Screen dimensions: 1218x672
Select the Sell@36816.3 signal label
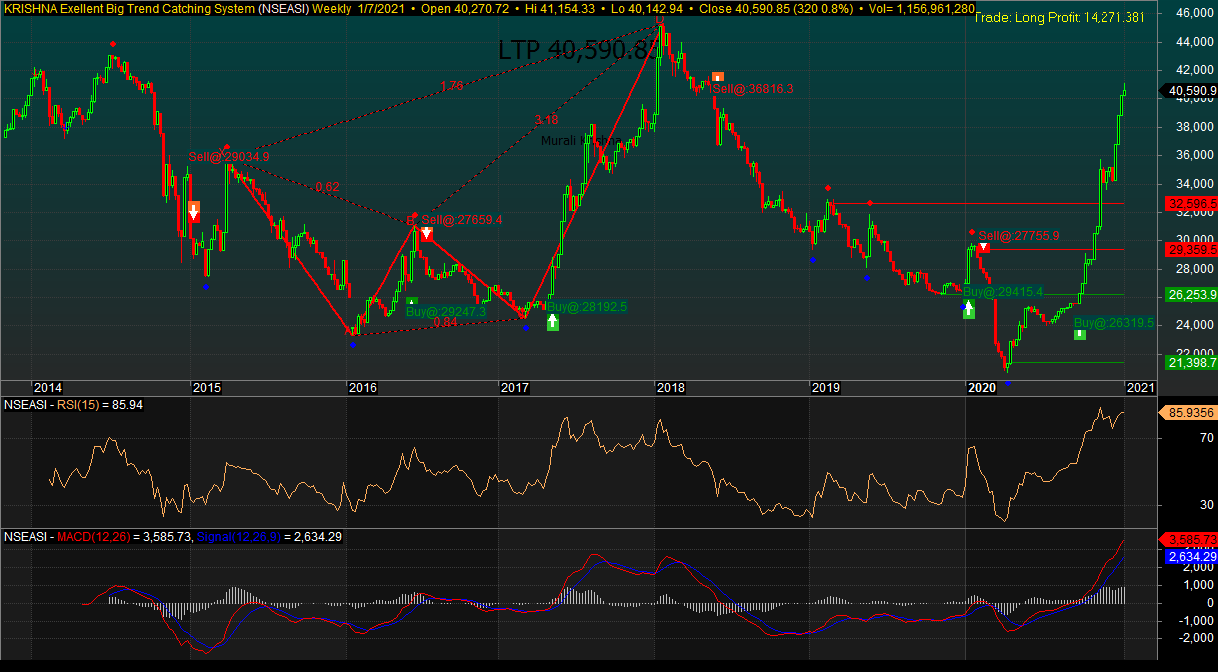(753, 89)
